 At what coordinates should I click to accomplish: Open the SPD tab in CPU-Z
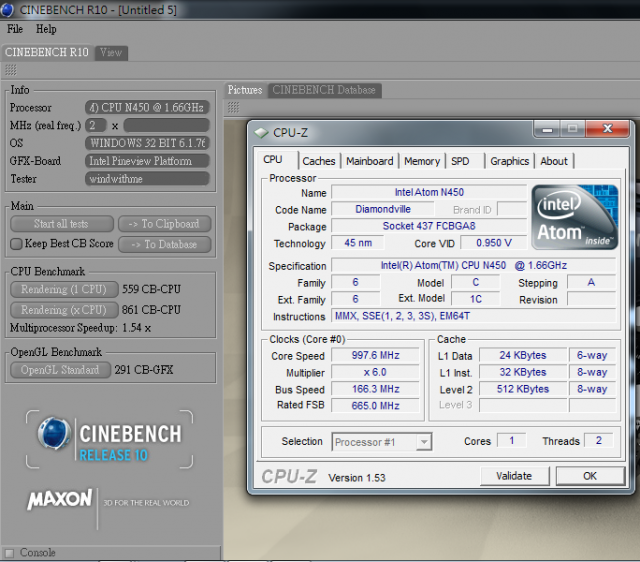[x=460, y=161]
